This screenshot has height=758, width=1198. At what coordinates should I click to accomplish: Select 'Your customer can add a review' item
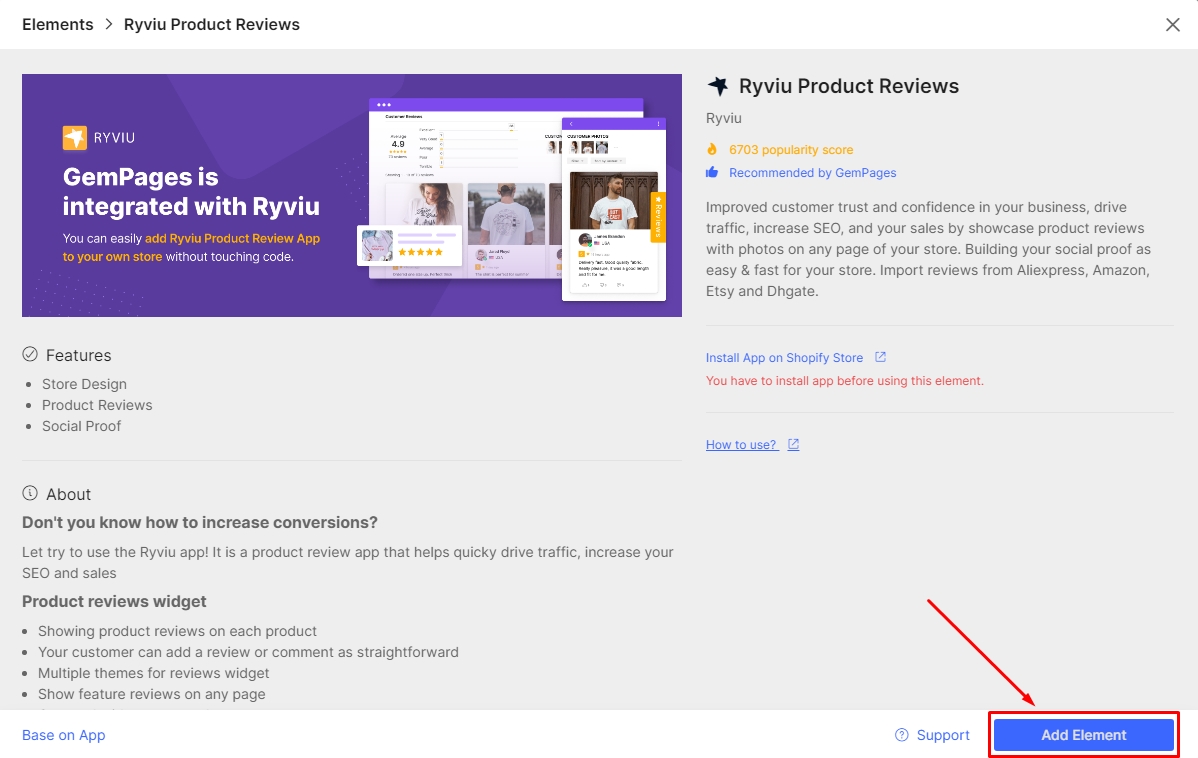click(x=248, y=652)
